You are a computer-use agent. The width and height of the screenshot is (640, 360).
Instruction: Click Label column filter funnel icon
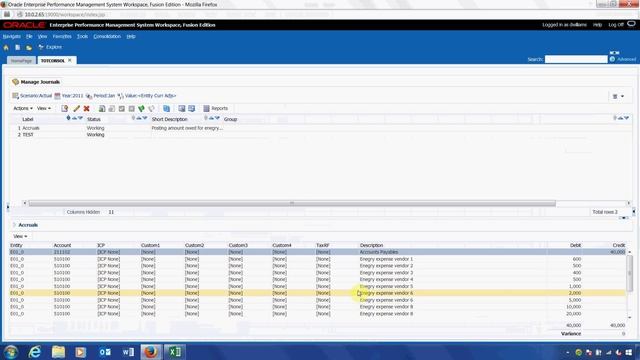(x=68, y=118)
